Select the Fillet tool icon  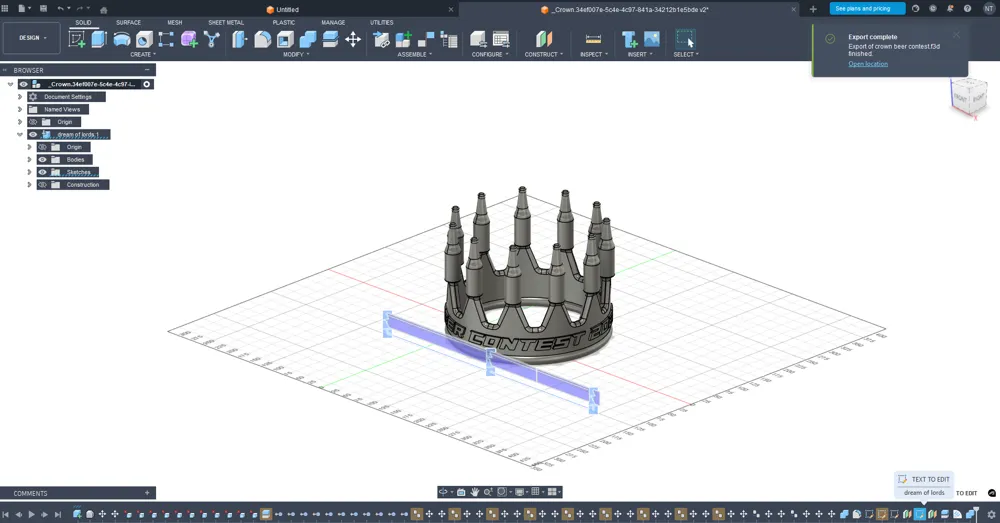(x=262, y=40)
